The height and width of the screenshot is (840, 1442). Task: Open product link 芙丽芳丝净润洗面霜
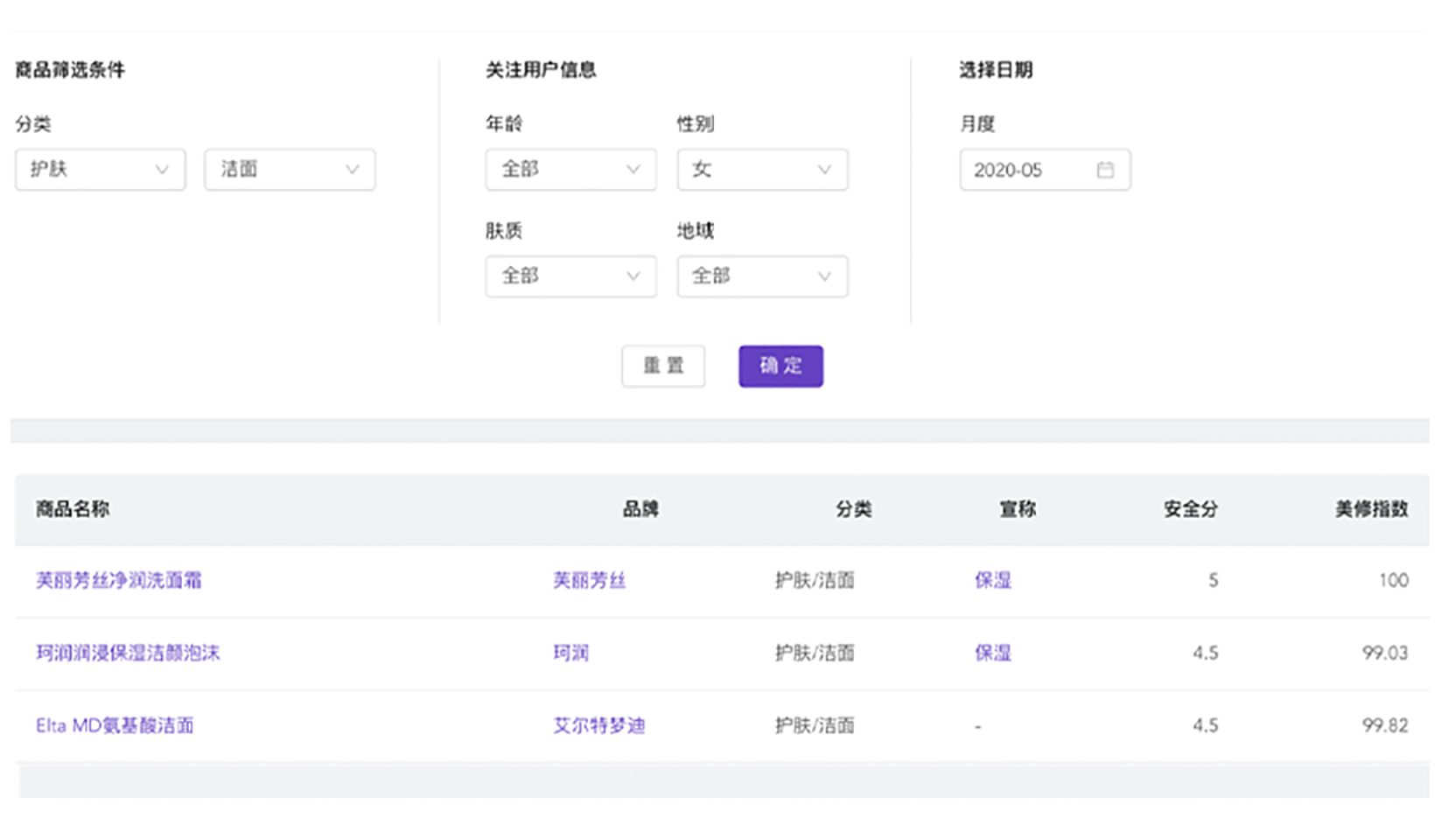point(119,580)
